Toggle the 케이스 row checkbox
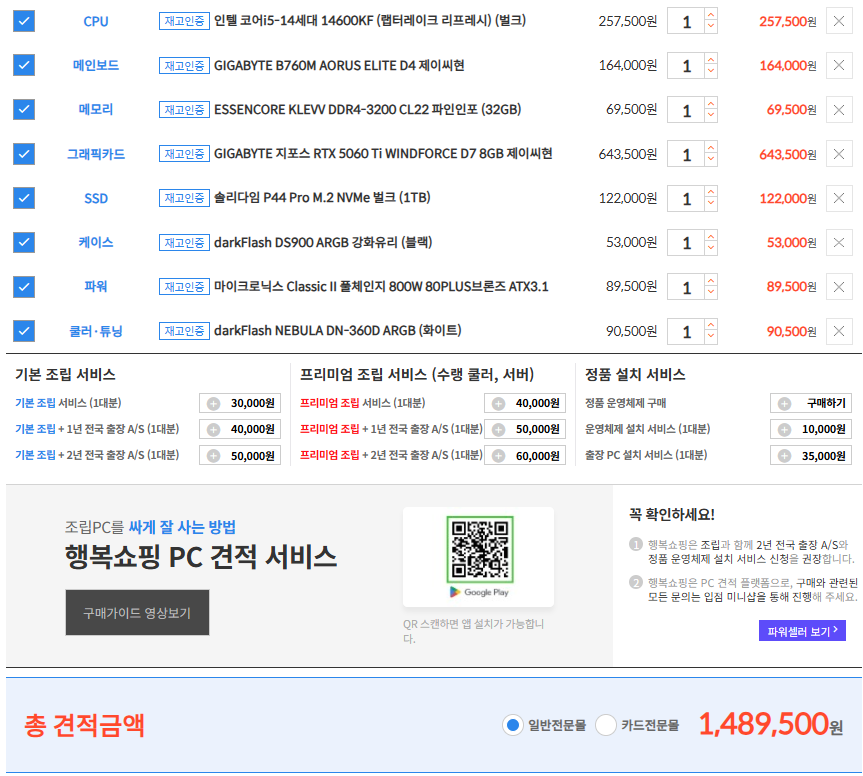This screenshot has height=776, width=863. click(24, 243)
